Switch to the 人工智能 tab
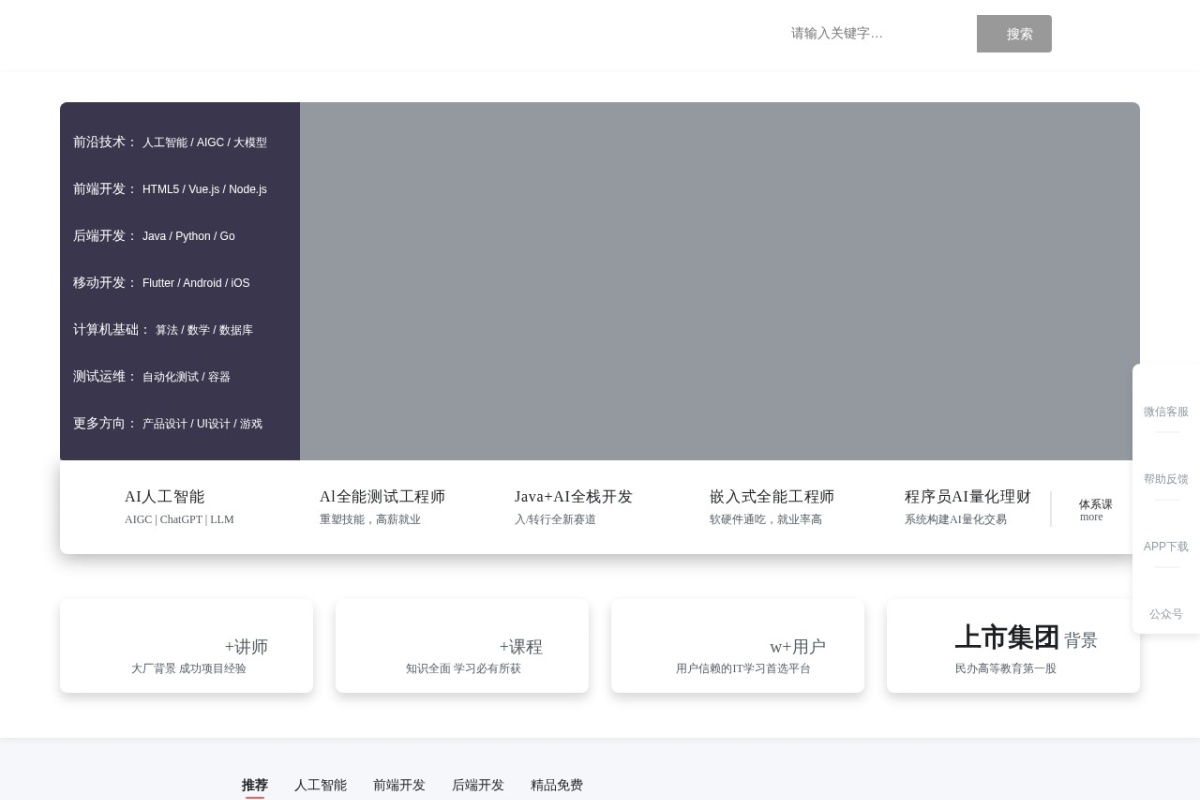The height and width of the screenshot is (800, 1200). [x=320, y=786]
